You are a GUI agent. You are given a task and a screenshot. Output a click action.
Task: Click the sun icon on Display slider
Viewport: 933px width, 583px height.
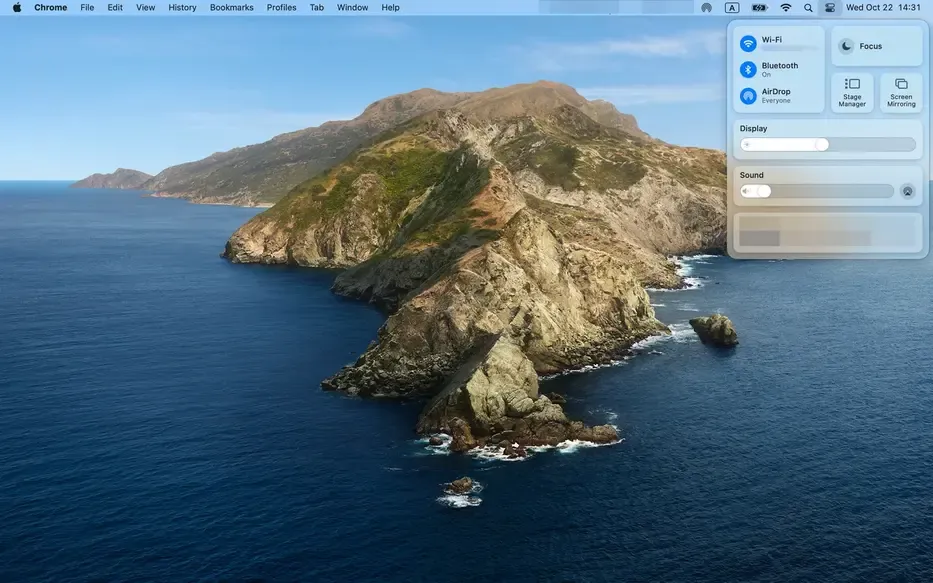[747, 145]
